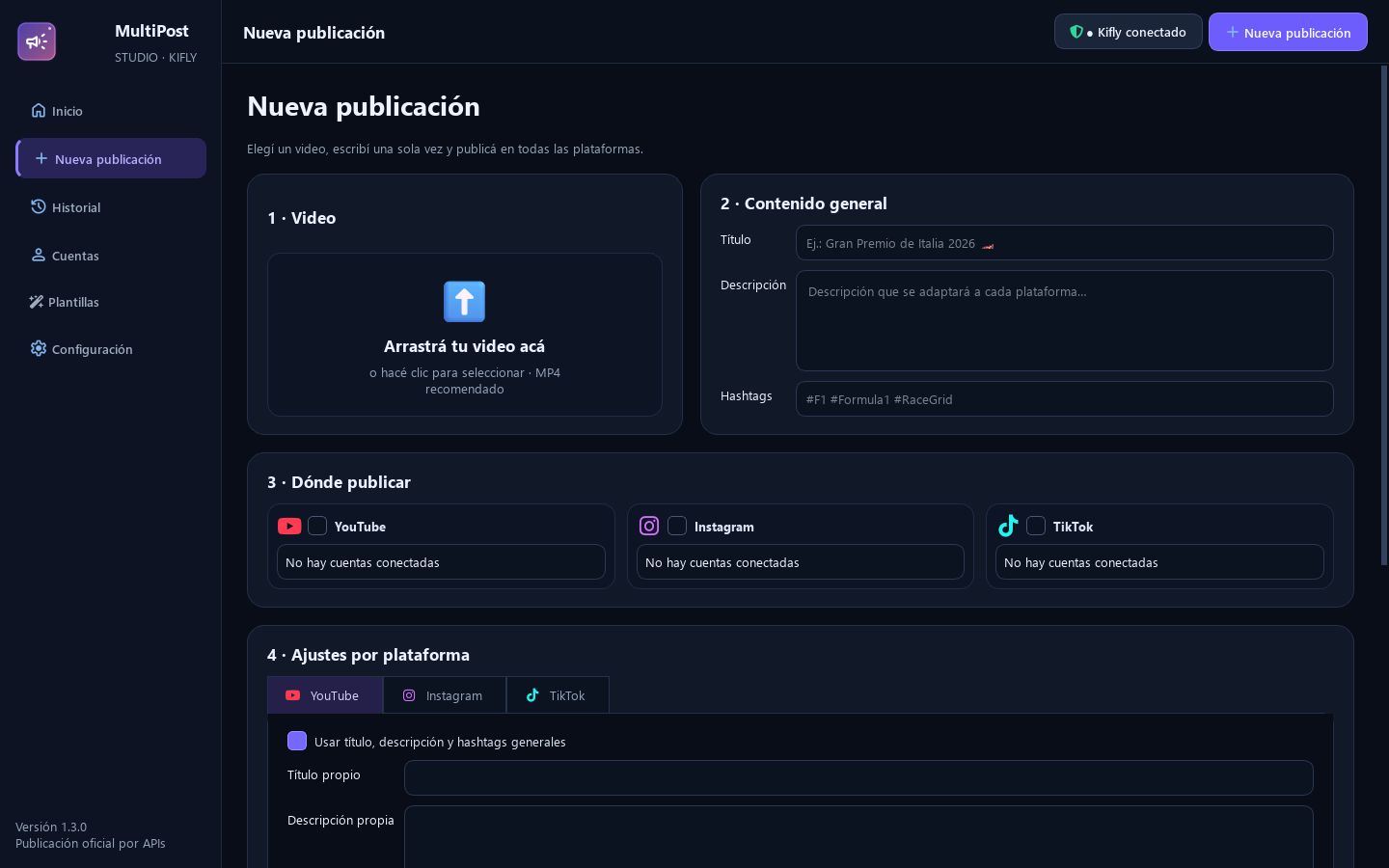Select Nueva publicación in the sidebar

[x=111, y=158]
